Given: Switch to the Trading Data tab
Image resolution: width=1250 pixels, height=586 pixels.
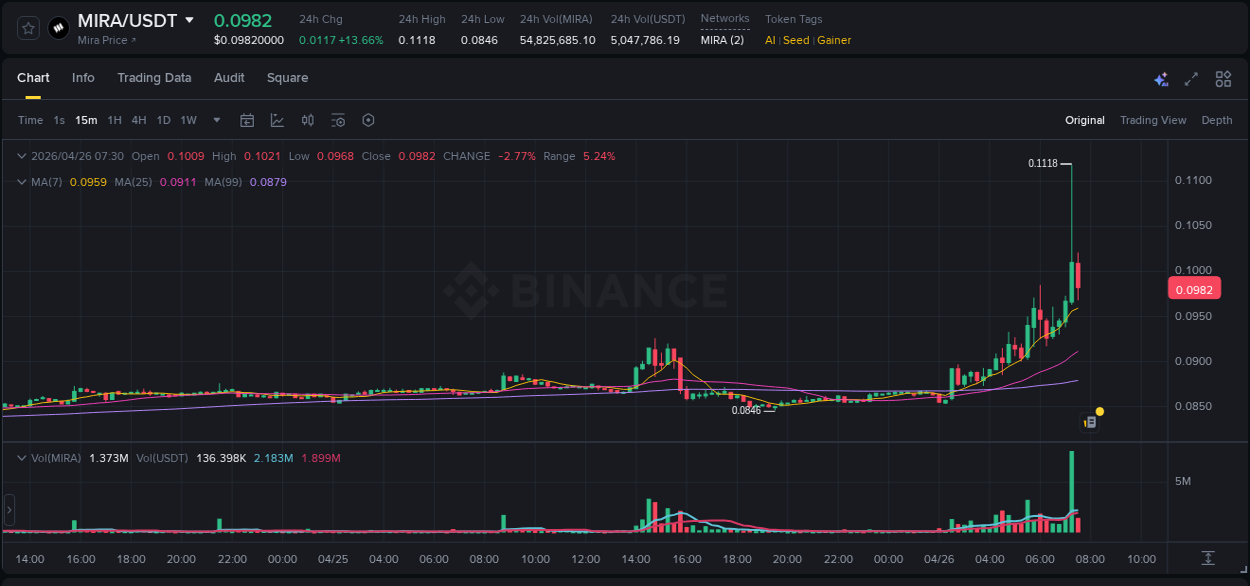Looking at the screenshot, I should click(154, 77).
